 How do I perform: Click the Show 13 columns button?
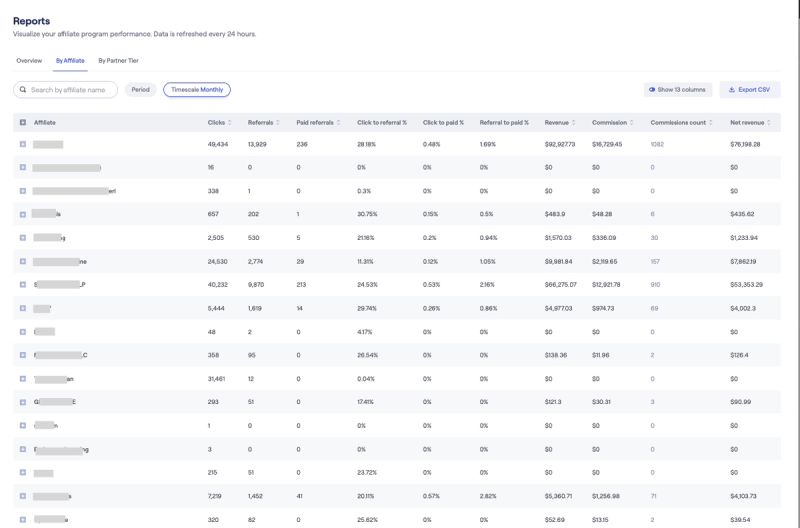pos(678,90)
